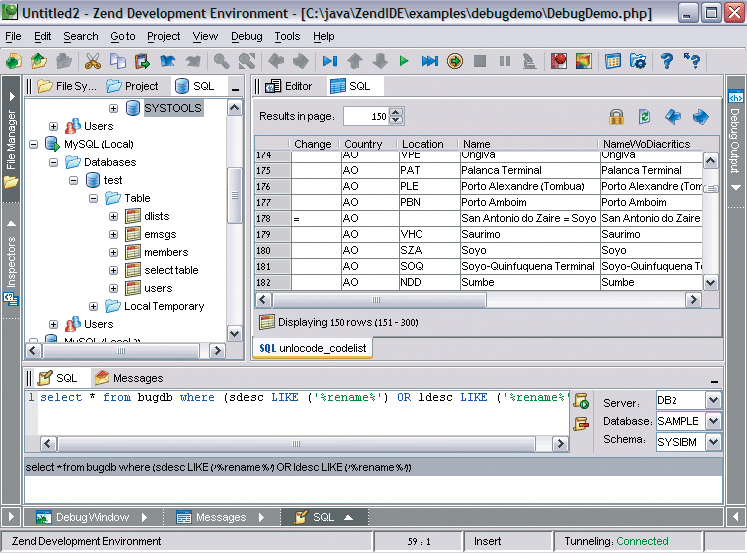Open the File menu
Screen dimensions: 747x553
13,36
